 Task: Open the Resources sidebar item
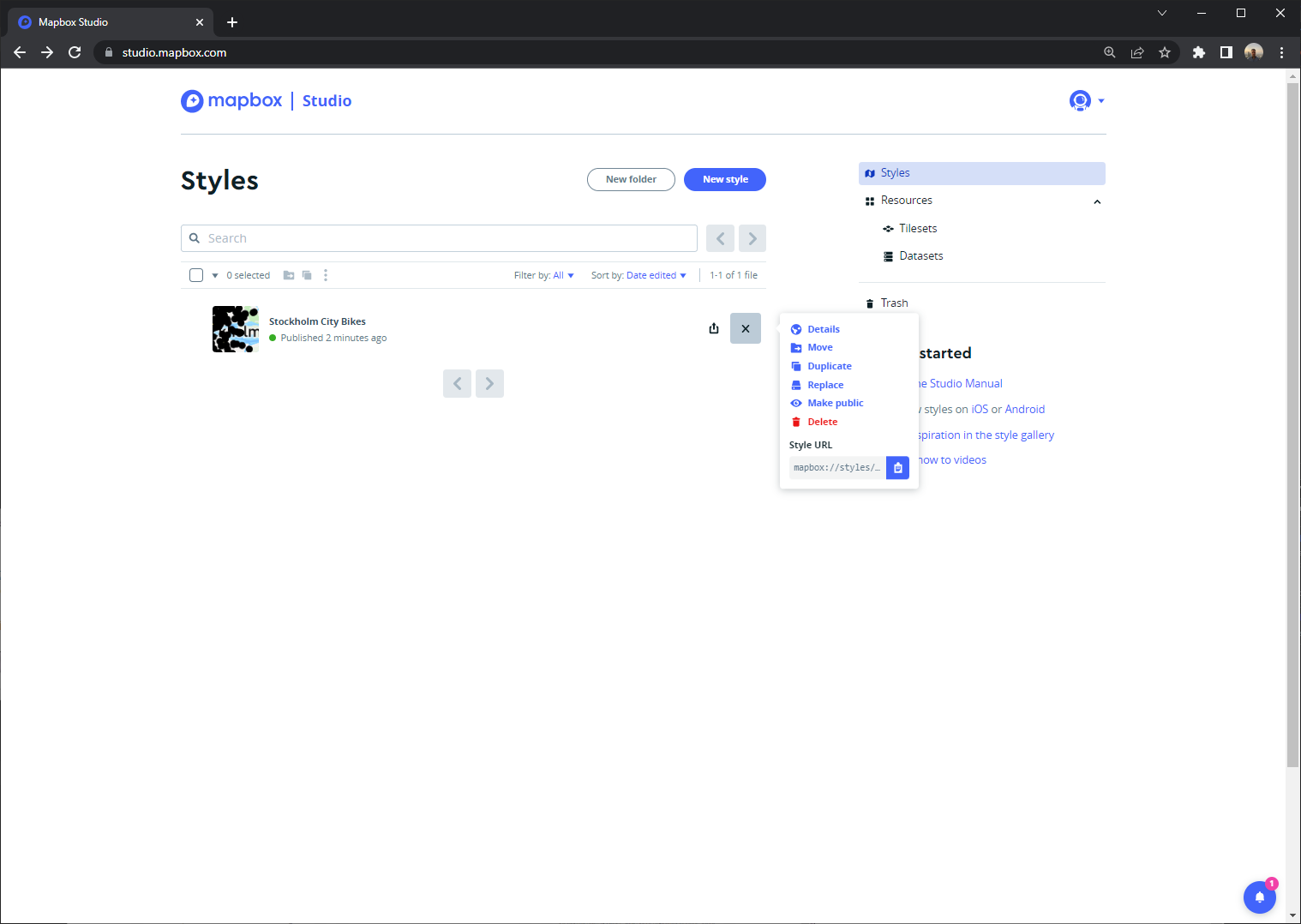(x=906, y=201)
